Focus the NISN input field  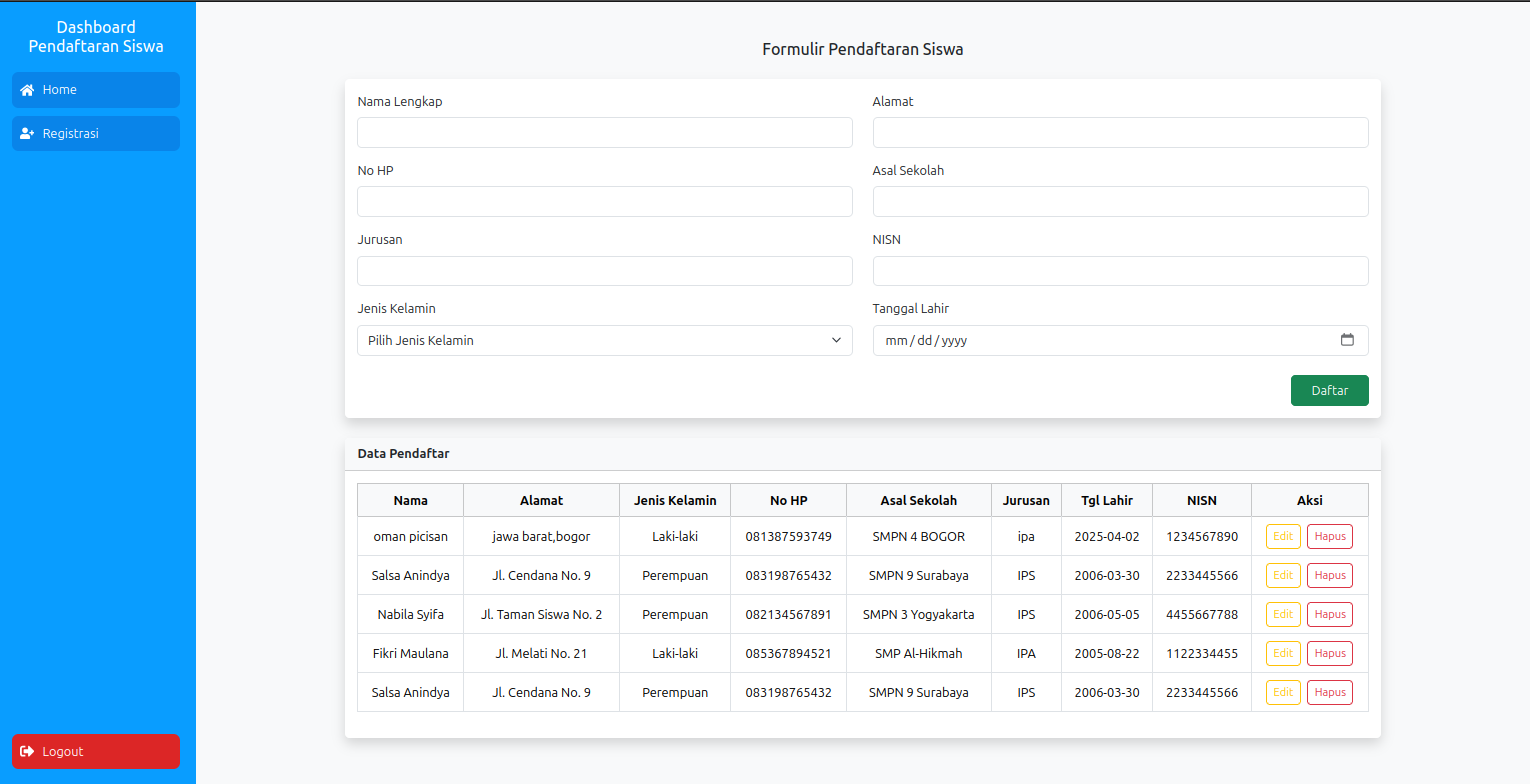coord(1120,271)
